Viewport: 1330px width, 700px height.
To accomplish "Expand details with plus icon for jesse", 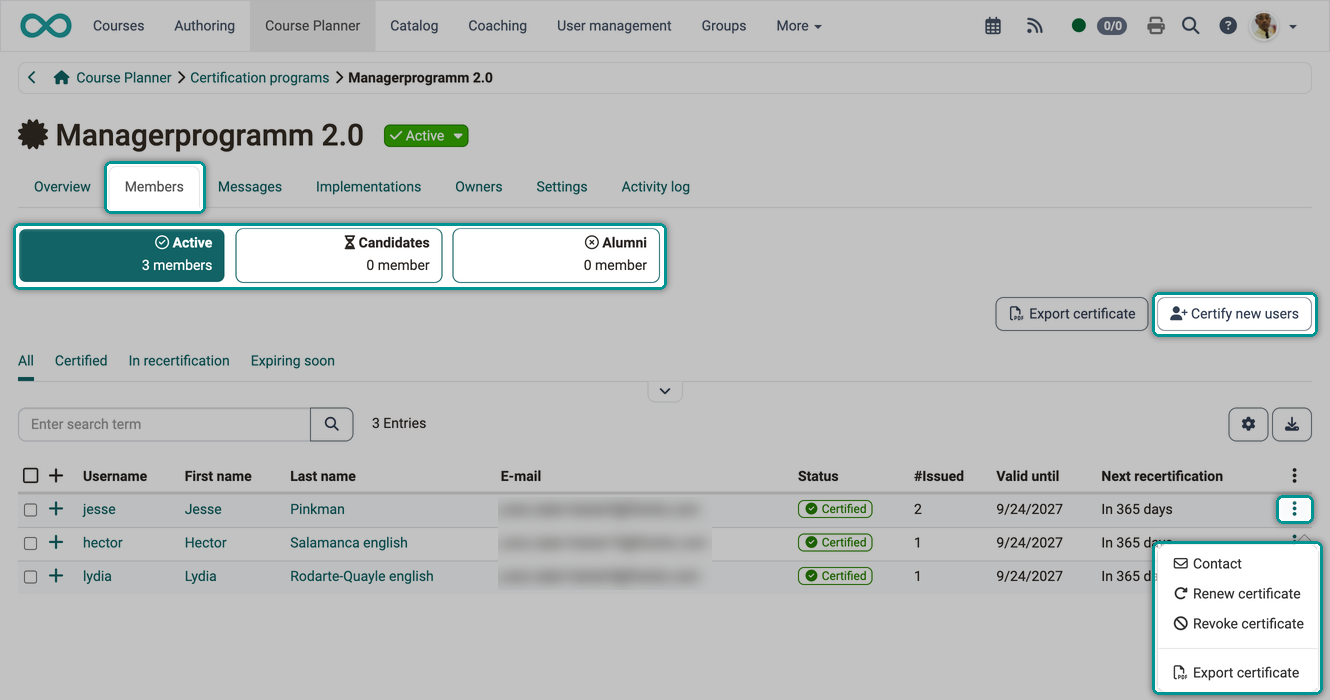I will point(56,509).
